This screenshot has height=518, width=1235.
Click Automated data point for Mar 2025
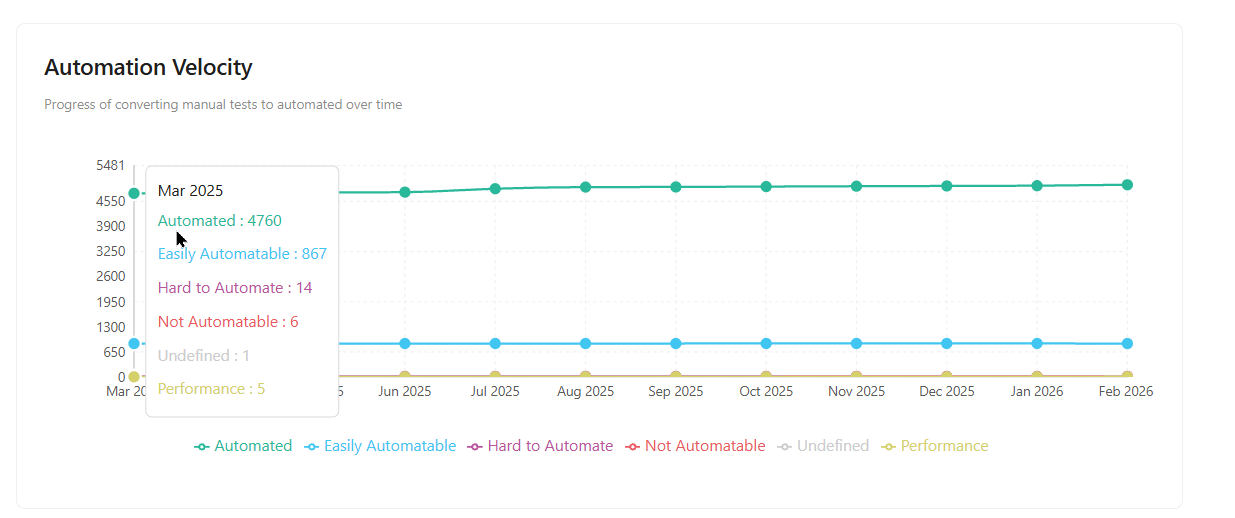pyautogui.click(x=134, y=193)
